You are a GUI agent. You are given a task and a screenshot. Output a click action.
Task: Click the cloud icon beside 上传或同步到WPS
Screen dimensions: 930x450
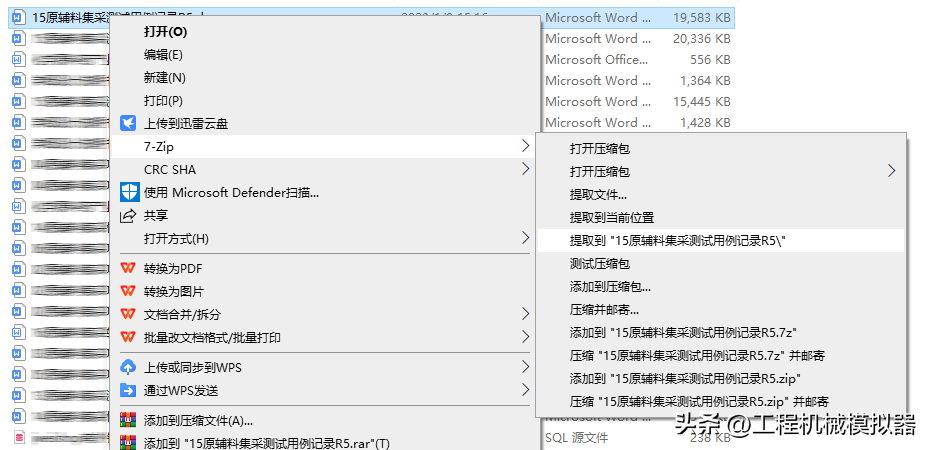128,367
